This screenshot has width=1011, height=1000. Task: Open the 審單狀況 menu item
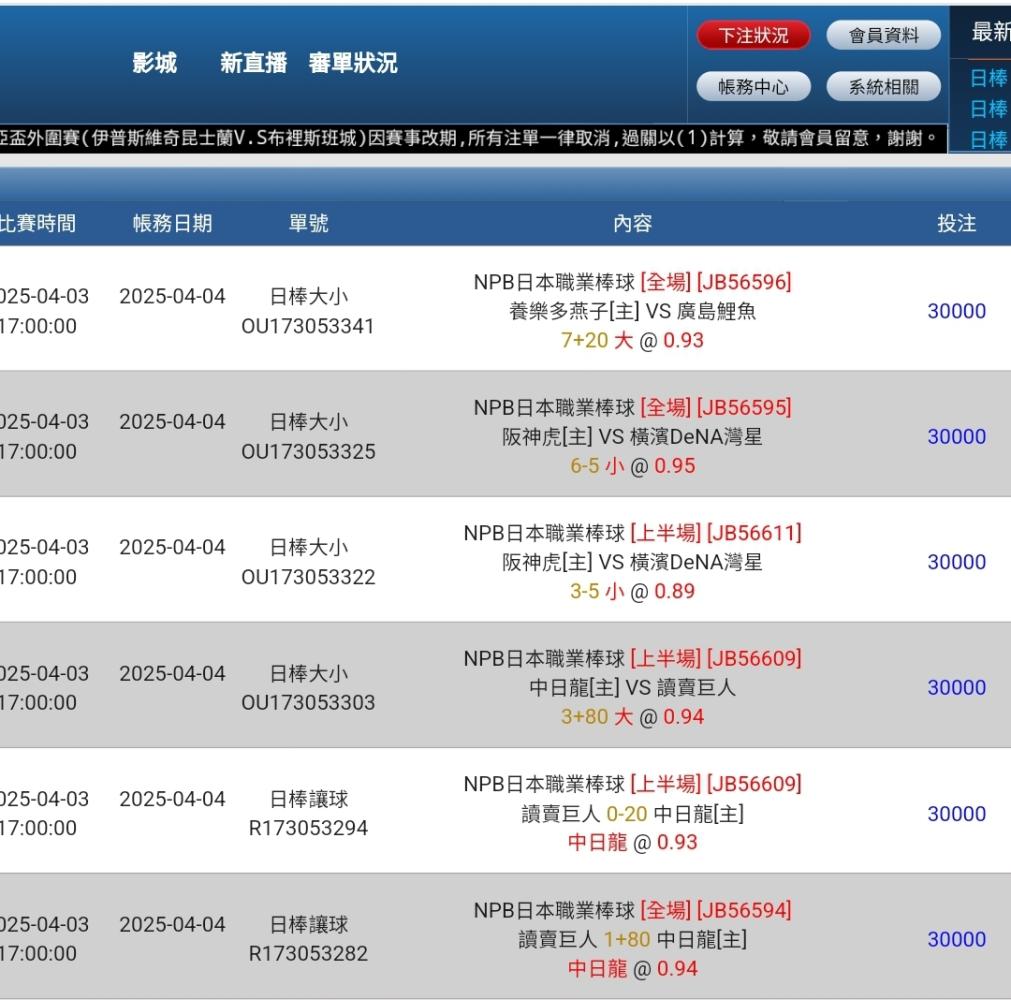click(353, 63)
